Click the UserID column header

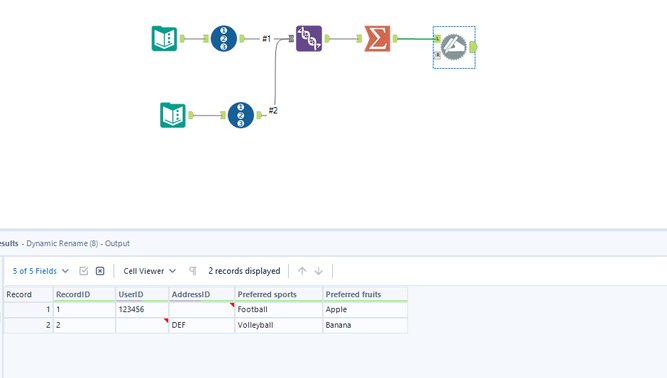coord(142,294)
